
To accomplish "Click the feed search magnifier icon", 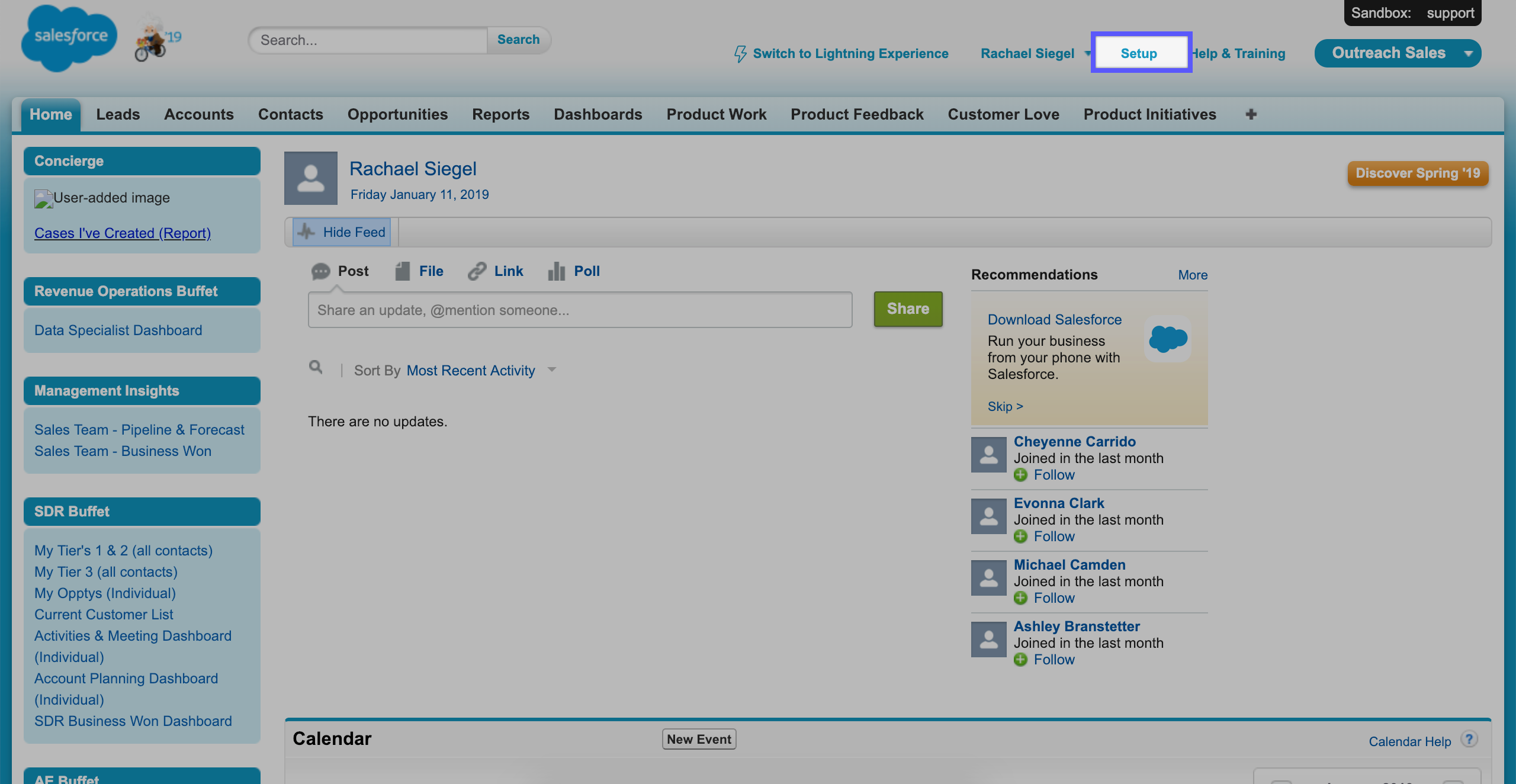I will pyautogui.click(x=316, y=368).
